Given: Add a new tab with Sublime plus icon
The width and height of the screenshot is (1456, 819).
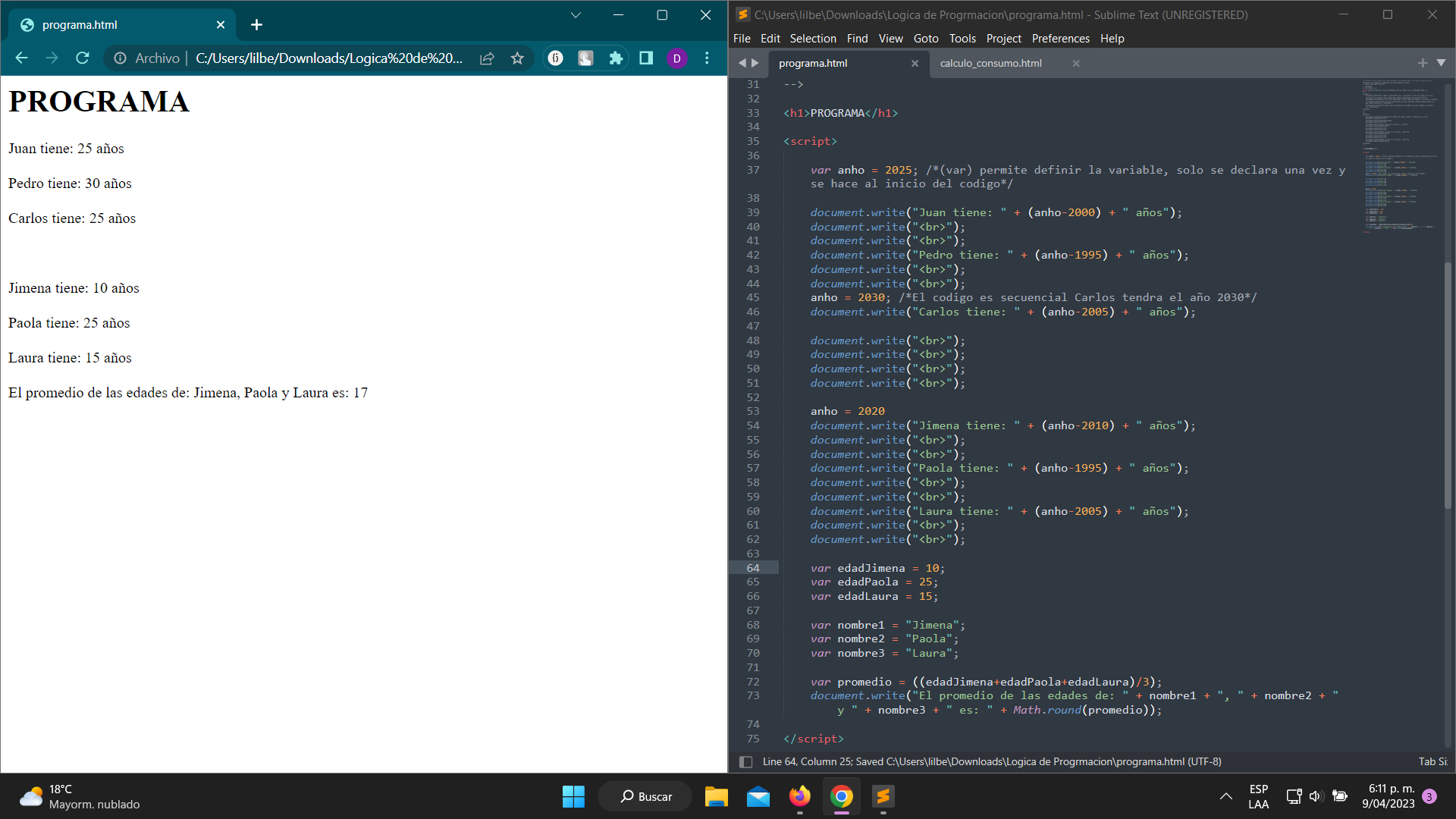Looking at the screenshot, I should (1423, 63).
